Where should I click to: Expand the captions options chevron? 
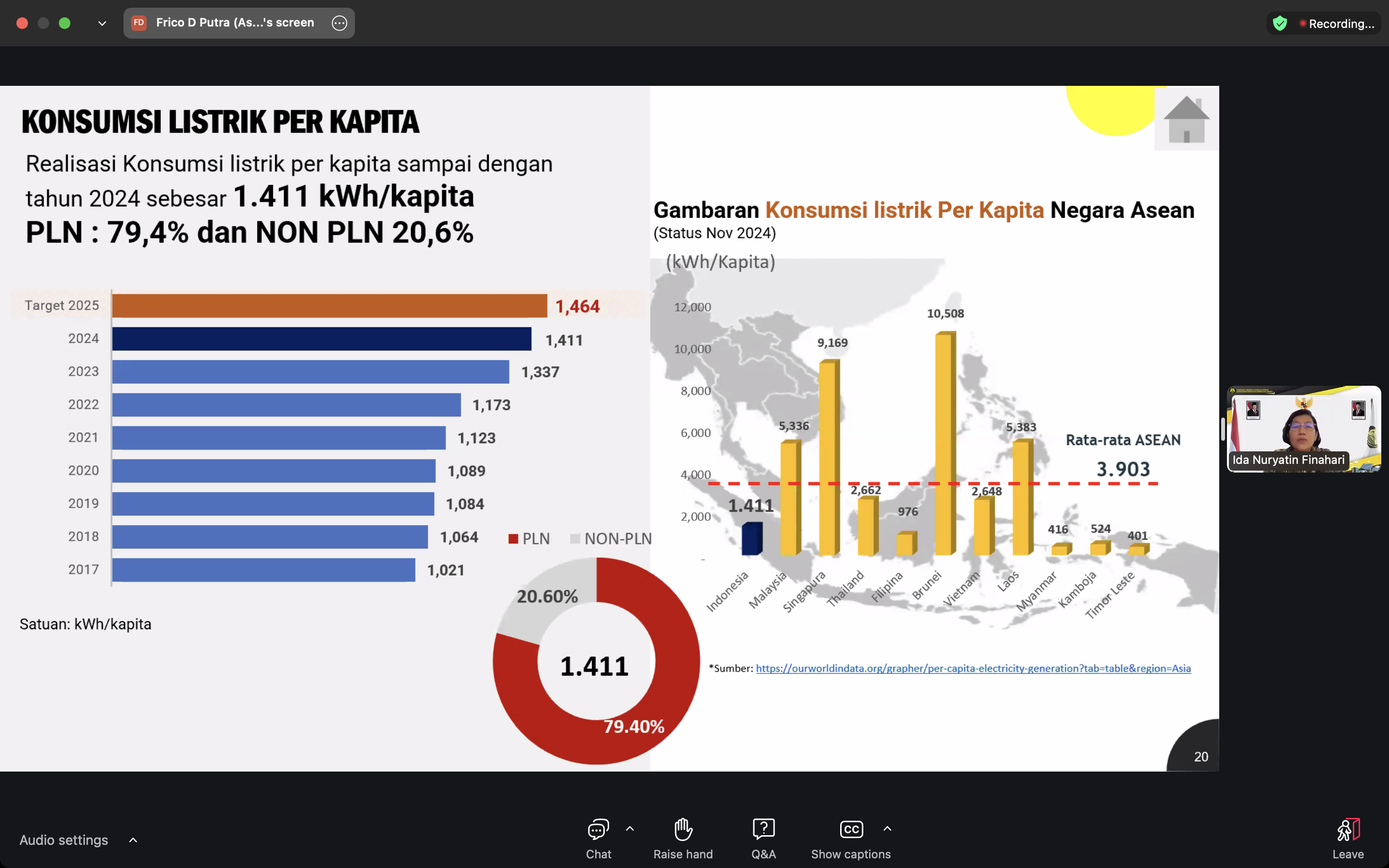tap(887, 828)
